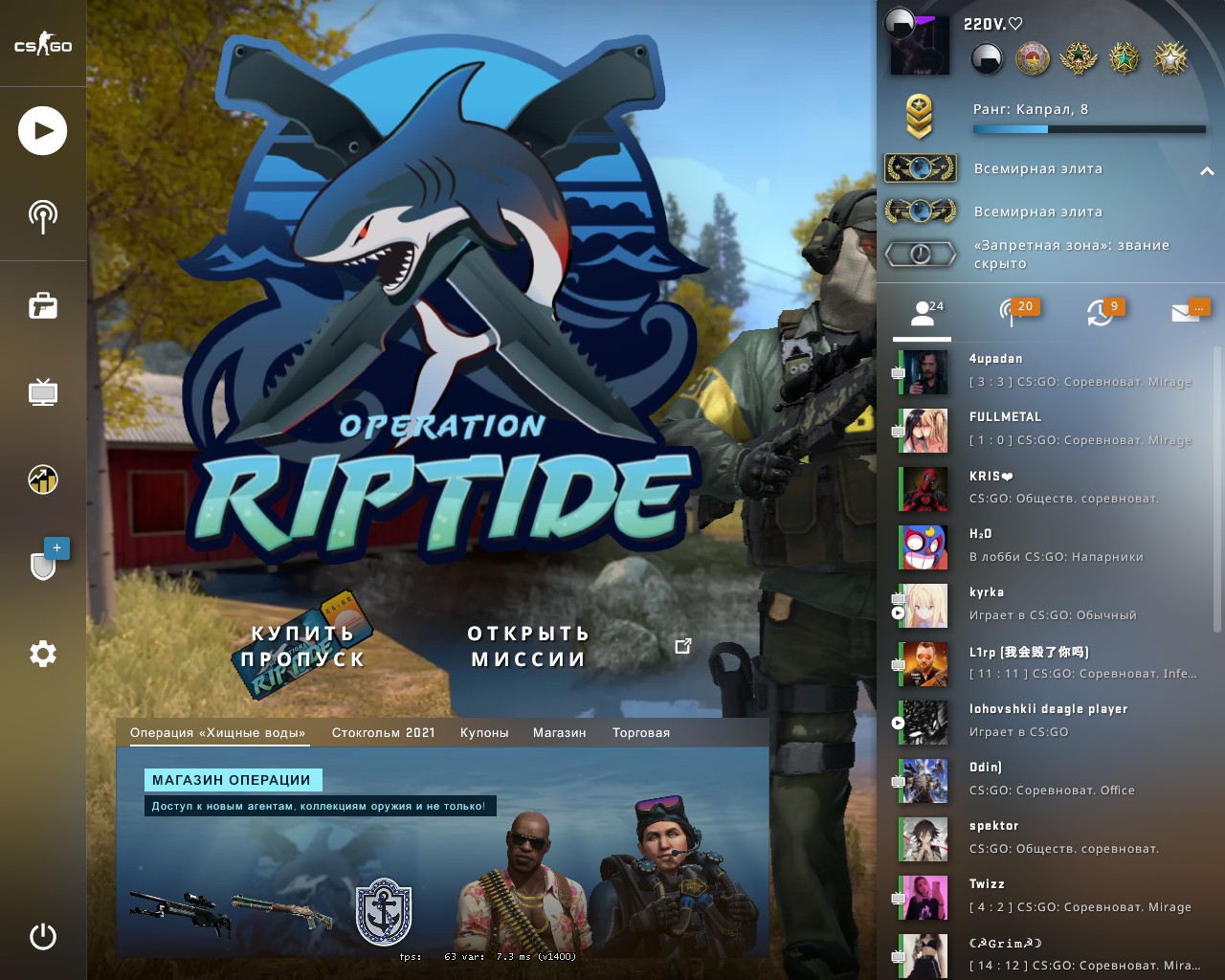Image resolution: width=1225 pixels, height=980 pixels.
Task: Click the gold chevron rank icon beside Ранг: Капрал
Action: tap(919, 117)
